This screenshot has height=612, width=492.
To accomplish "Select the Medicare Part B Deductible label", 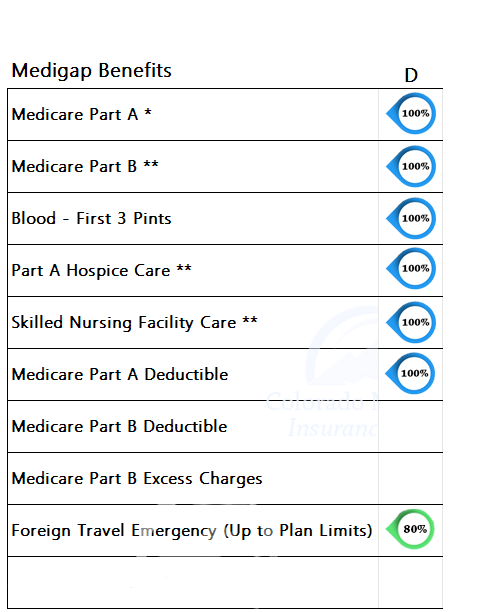I will [119, 427].
